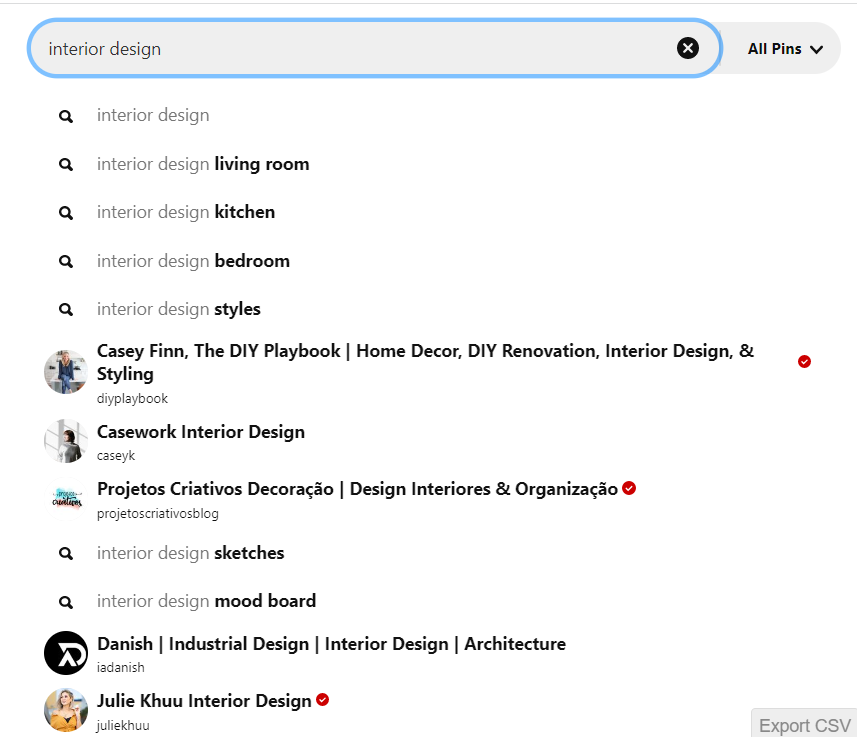Select 'interior design kitchen' suggestion

point(185,212)
